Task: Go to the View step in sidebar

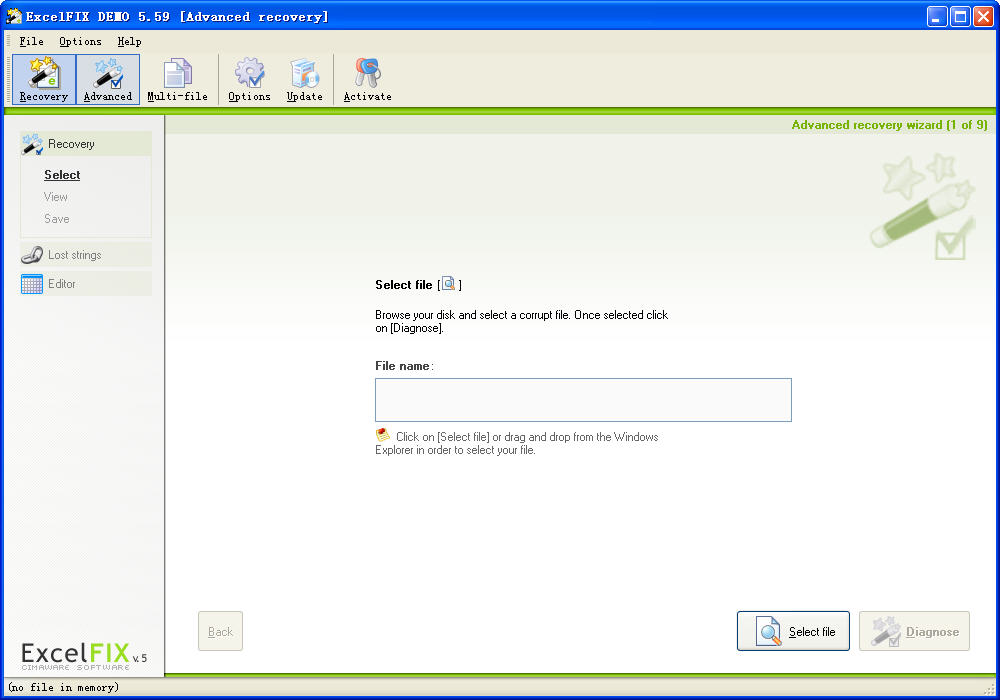Action: (x=56, y=197)
